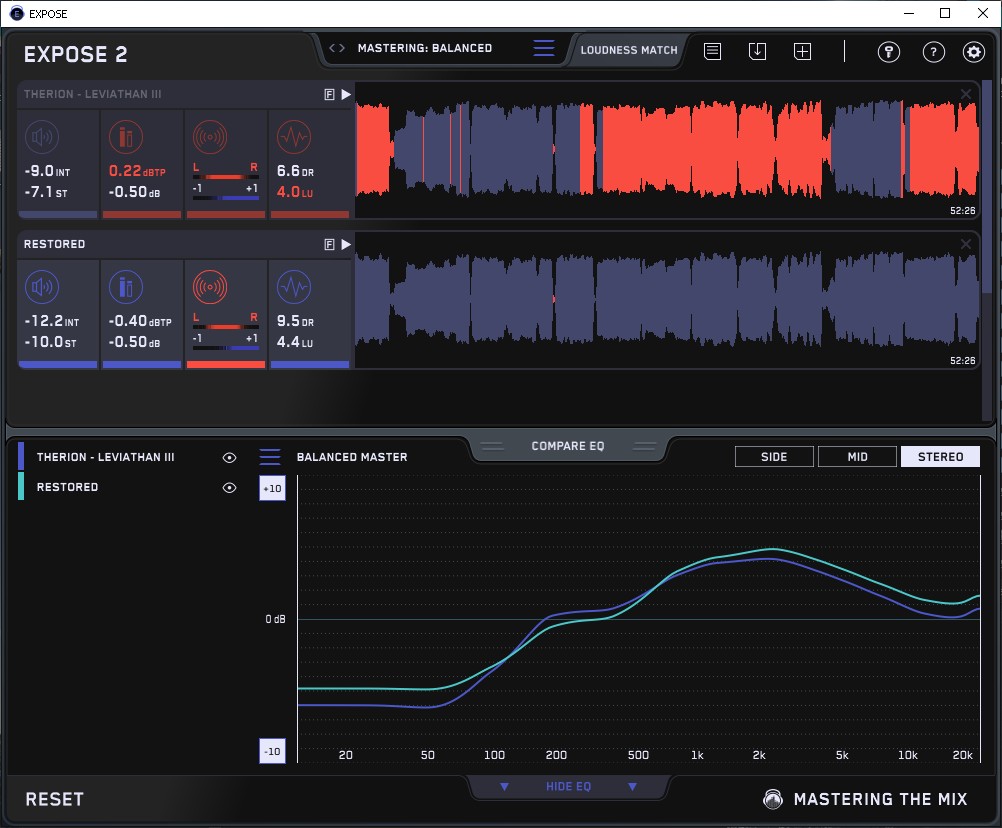
Task: Open Balanced Master reference curve menu
Action: coord(270,457)
